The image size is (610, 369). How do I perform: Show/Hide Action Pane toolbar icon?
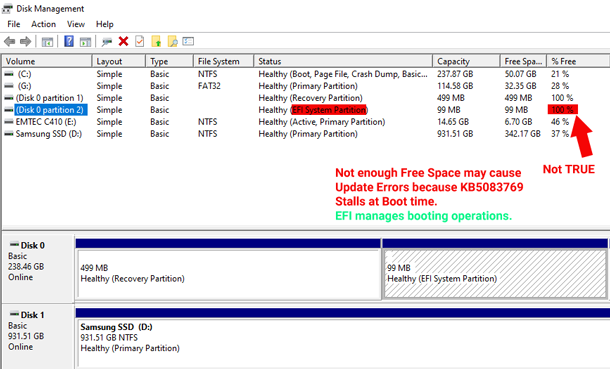[x=85, y=42]
